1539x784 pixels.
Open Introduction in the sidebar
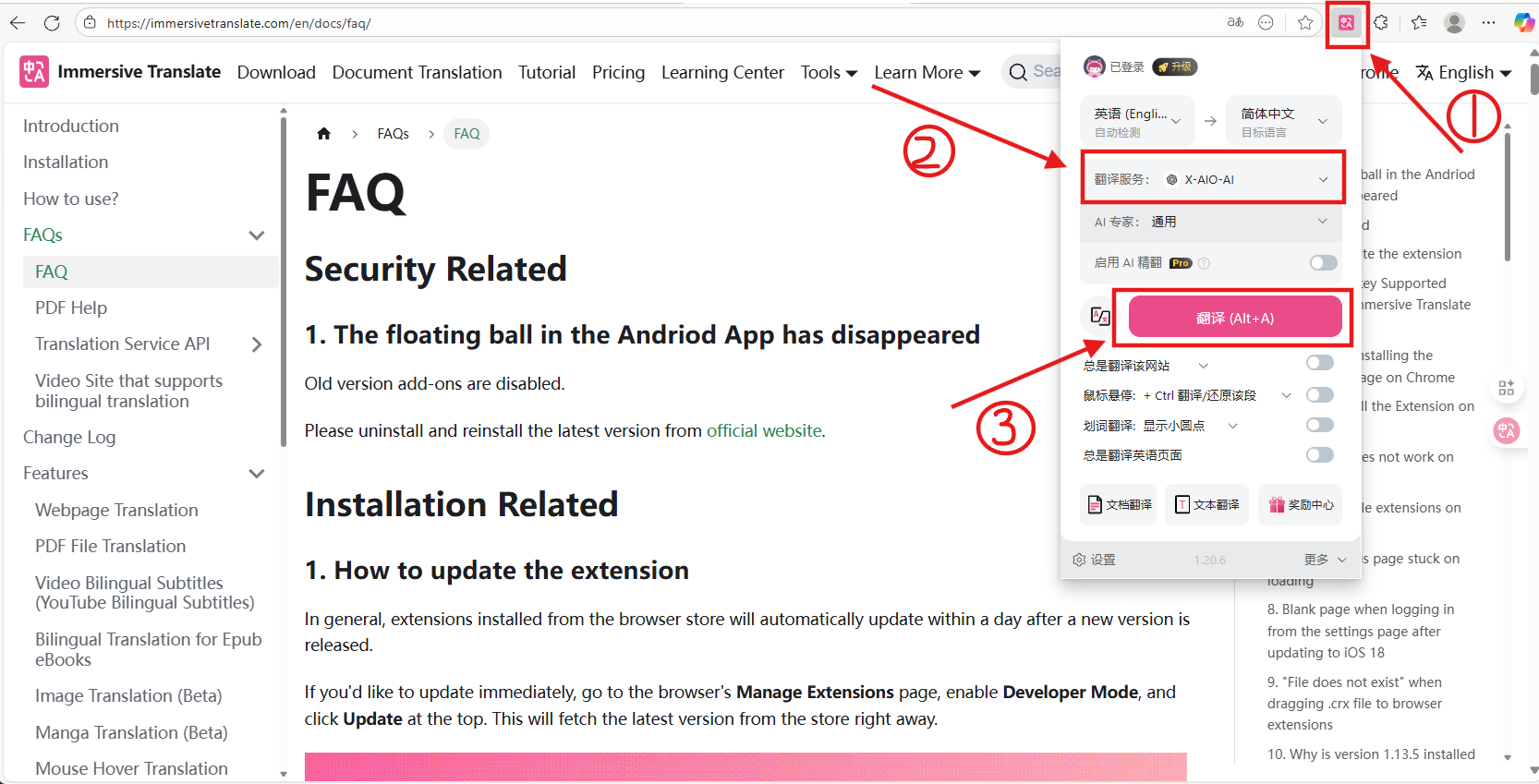click(x=71, y=126)
